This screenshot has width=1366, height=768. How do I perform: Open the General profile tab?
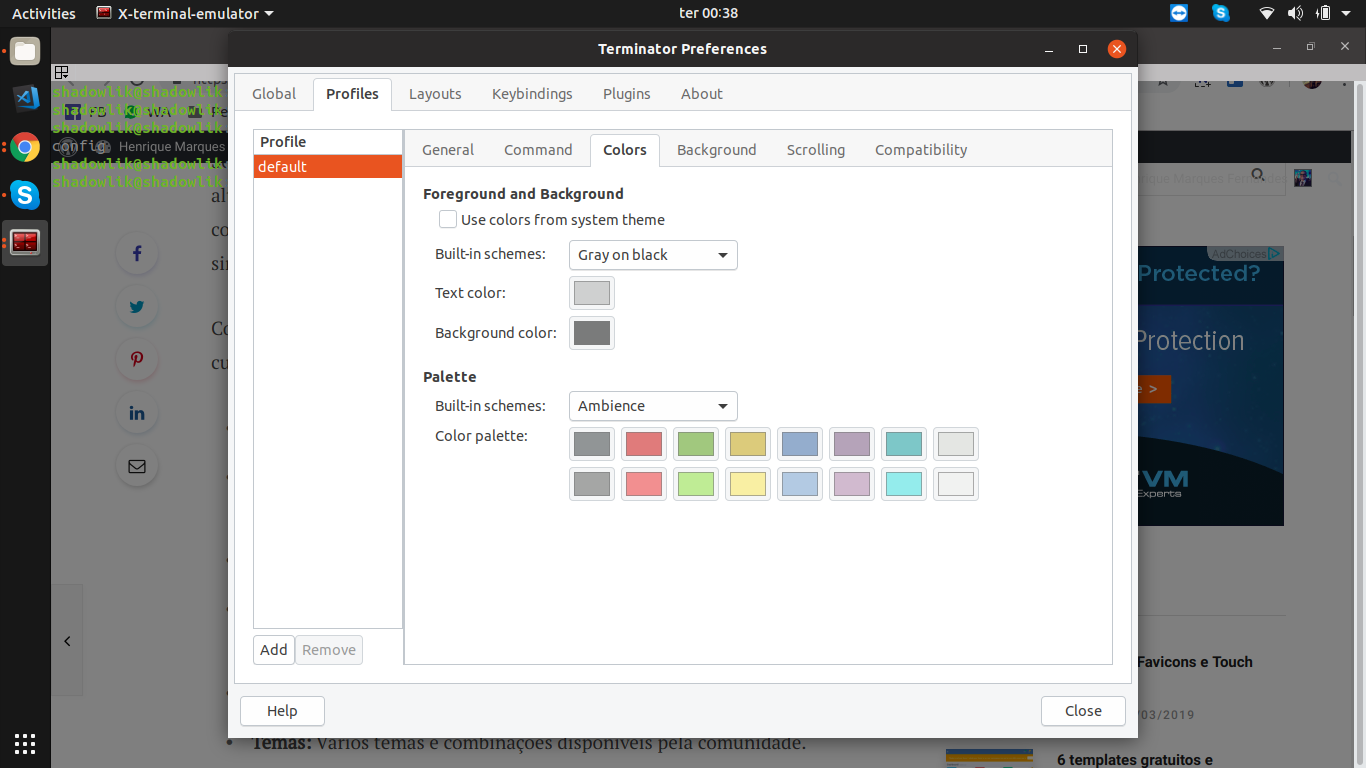click(x=448, y=150)
